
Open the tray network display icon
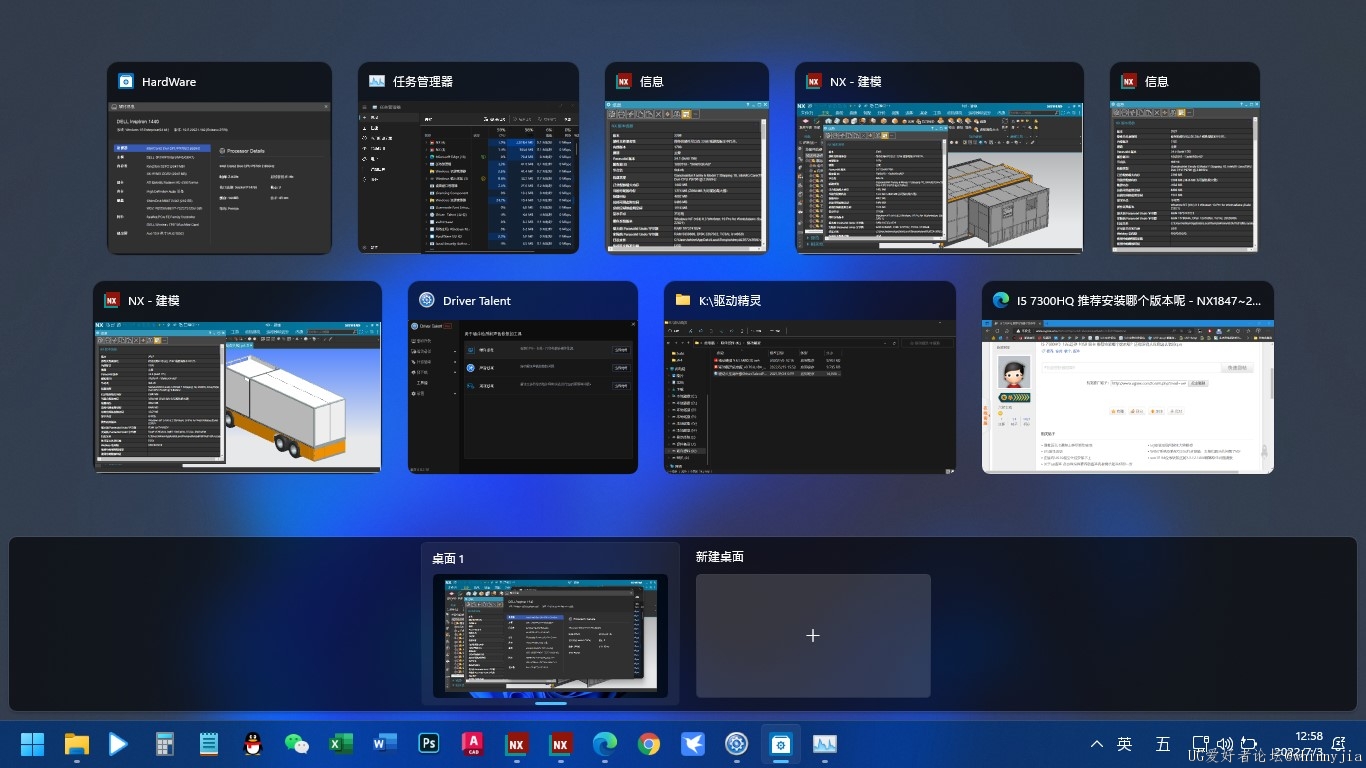coord(1201,744)
